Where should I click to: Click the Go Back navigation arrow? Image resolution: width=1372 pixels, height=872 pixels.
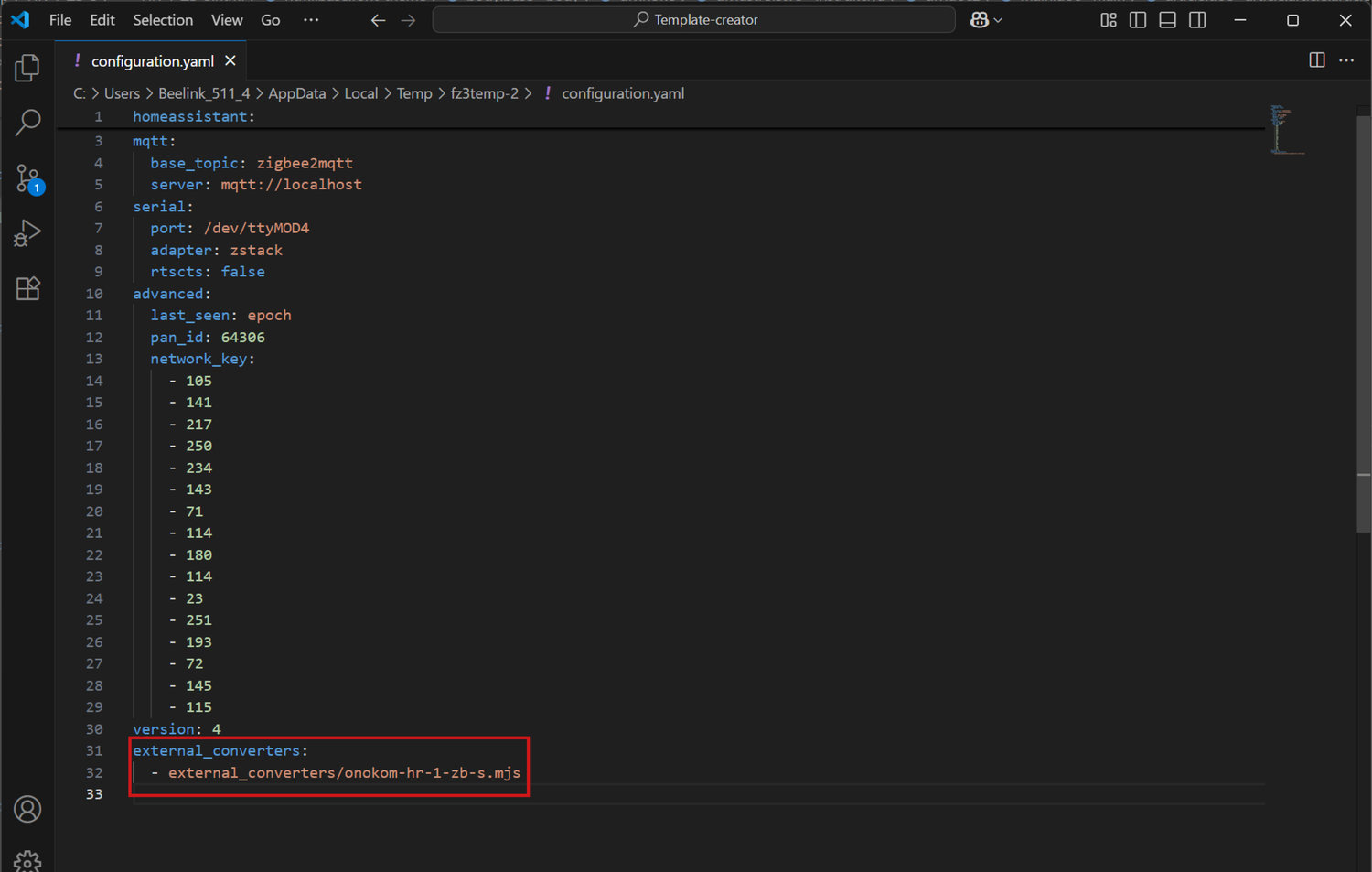[378, 20]
